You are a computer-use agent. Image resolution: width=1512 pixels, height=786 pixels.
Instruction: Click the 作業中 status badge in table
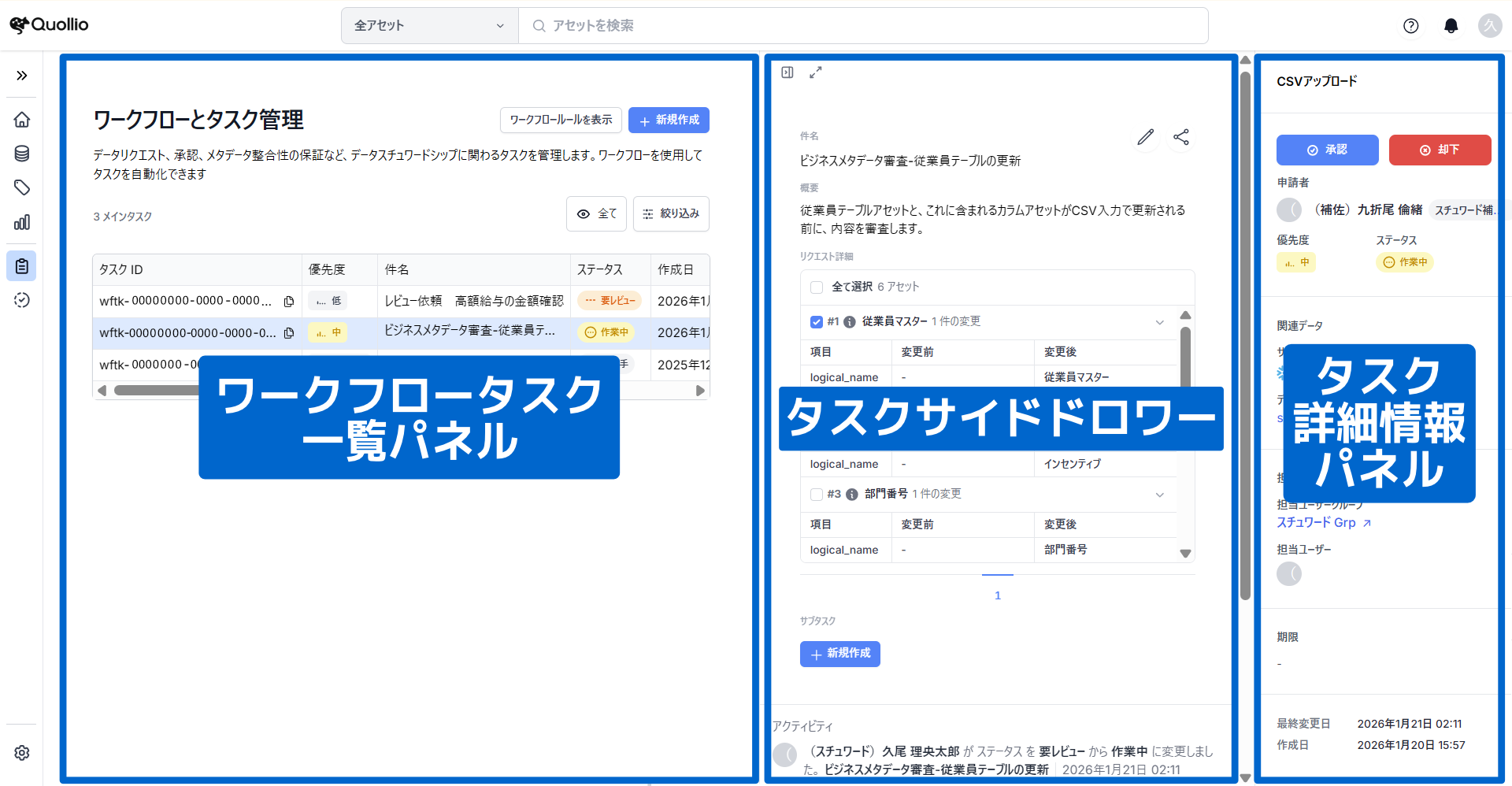tap(606, 332)
